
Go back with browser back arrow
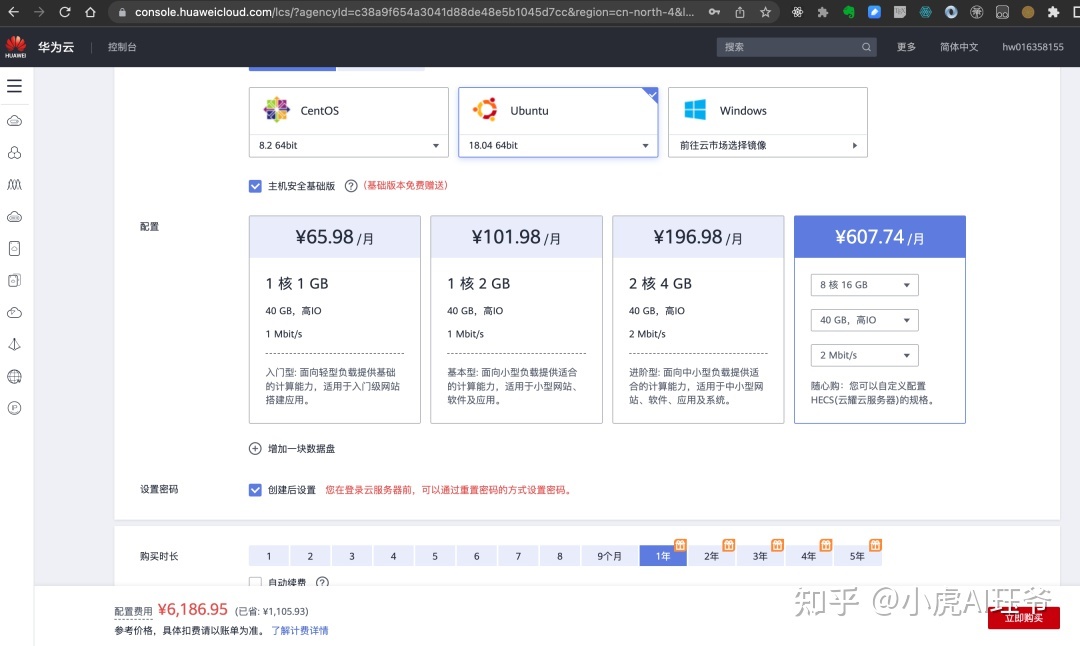click(13, 12)
